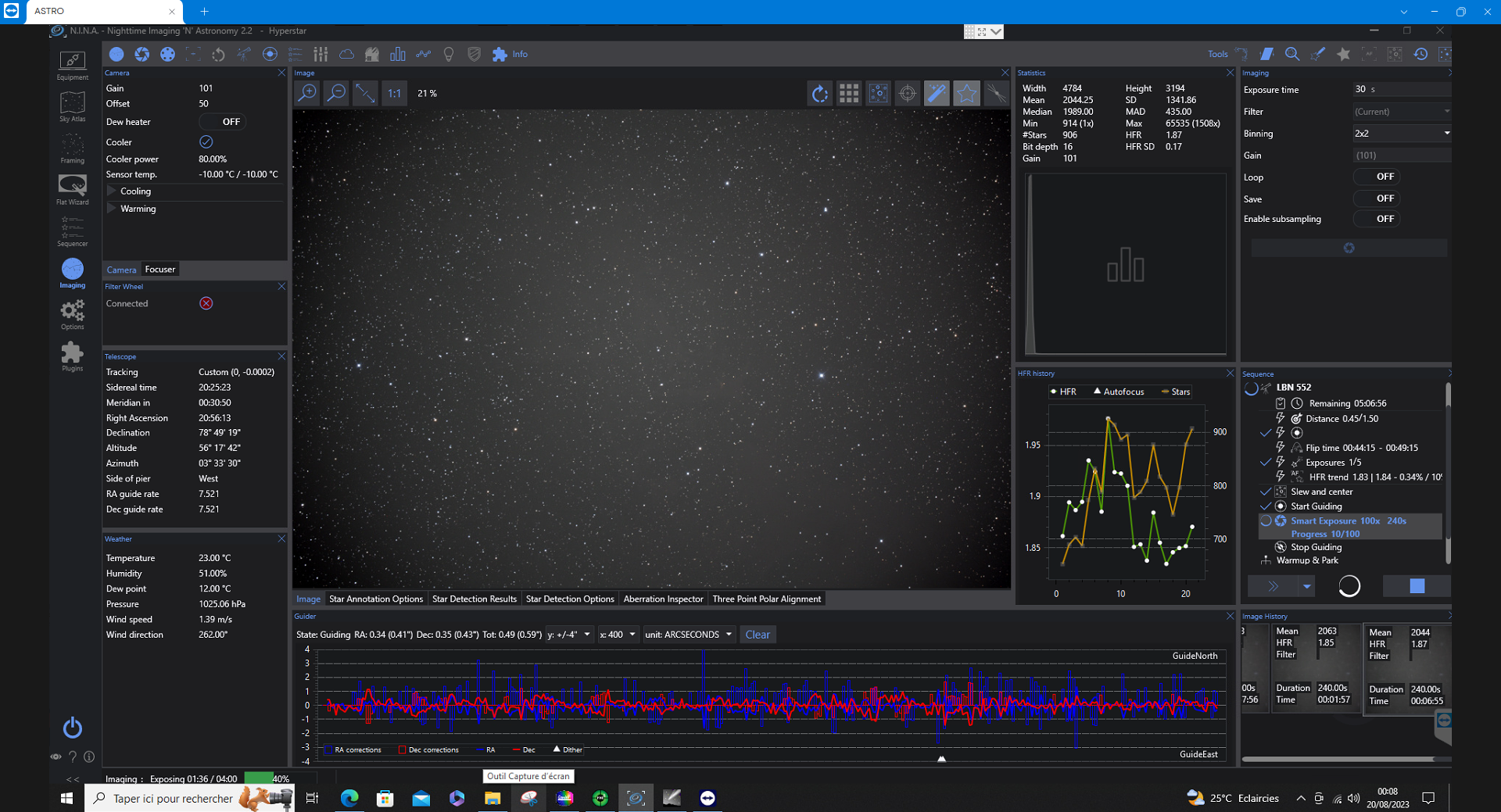Toggle the Dew heater switch
Image resolution: width=1501 pixels, height=812 pixels.
coord(223,122)
